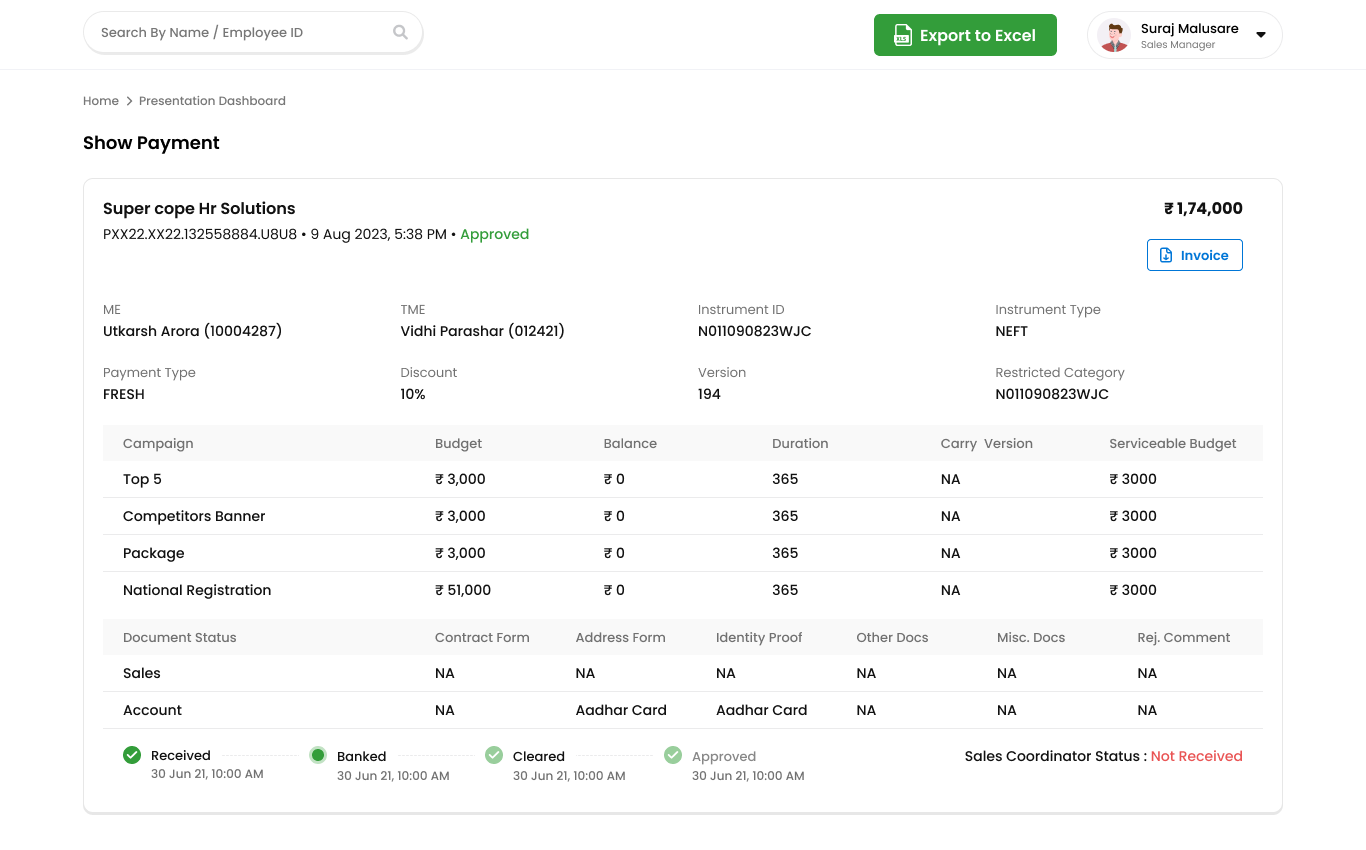Select the National Registration campaign row
Screen dimensions: 1366x850
click(x=683, y=590)
